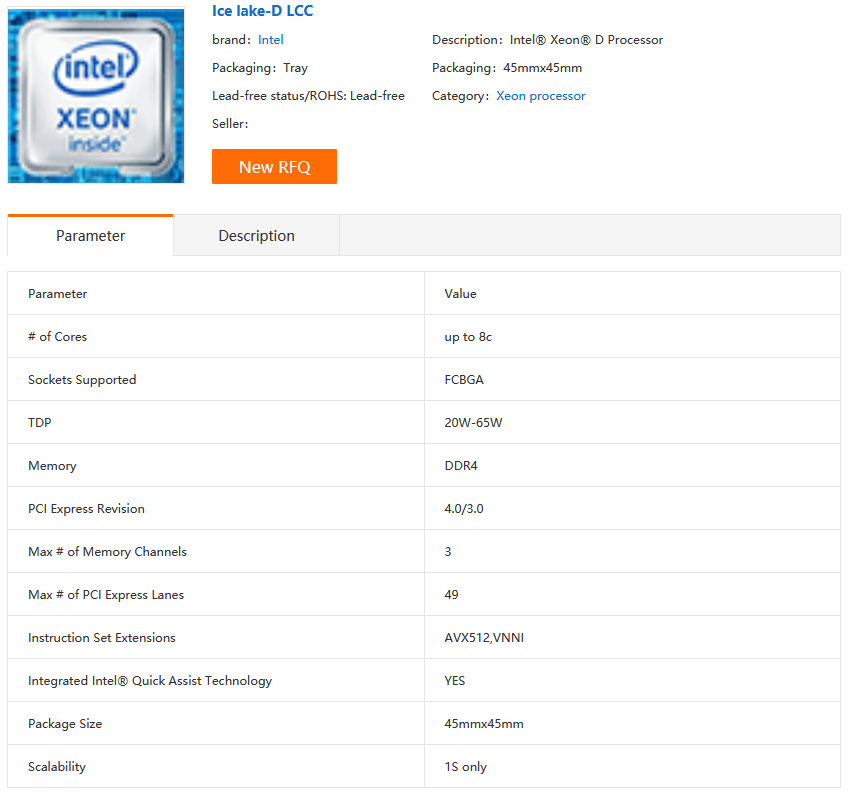Click the 'Description: Intel® Xeon® D Processor' text
This screenshot has height=792, width=849.
(547, 40)
